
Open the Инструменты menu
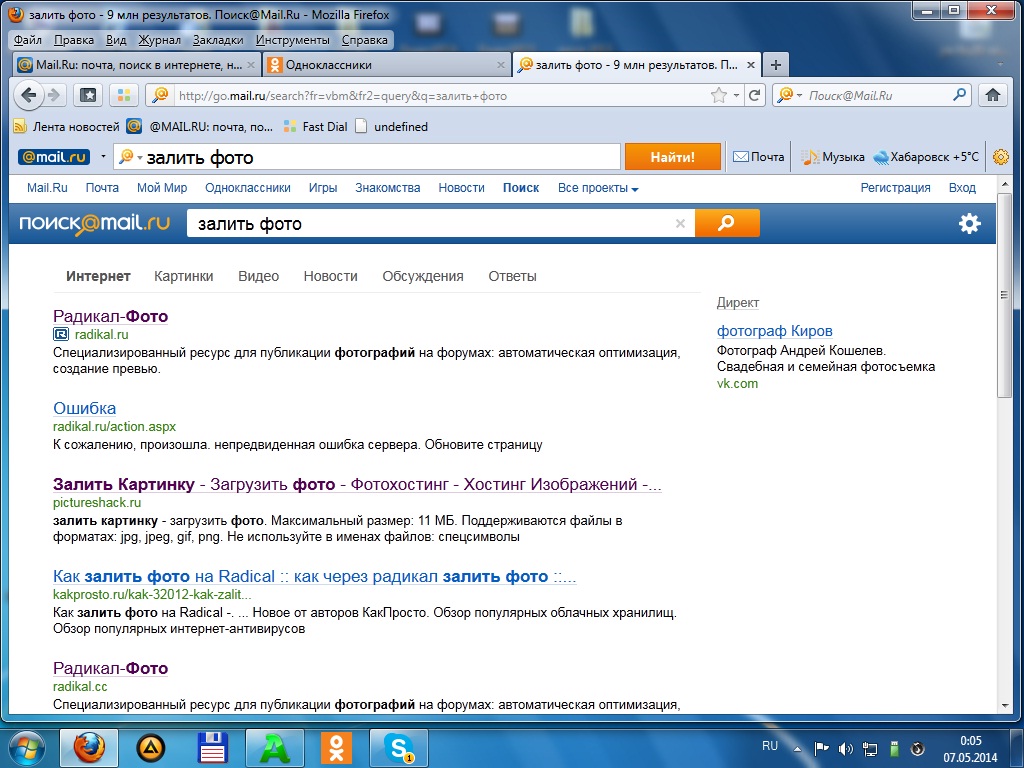click(x=293, y=40)
